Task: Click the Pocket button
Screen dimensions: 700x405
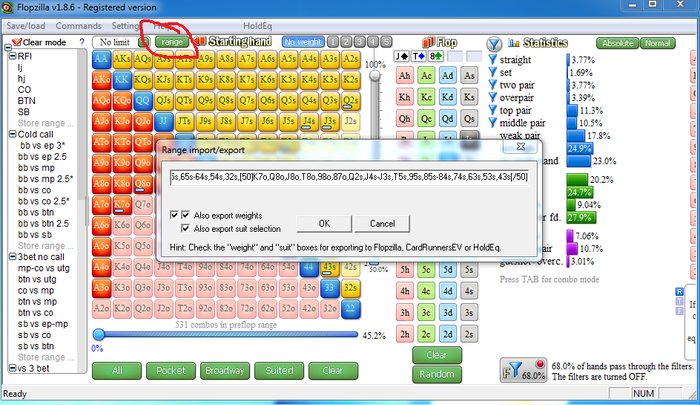Action: point(171,371)
